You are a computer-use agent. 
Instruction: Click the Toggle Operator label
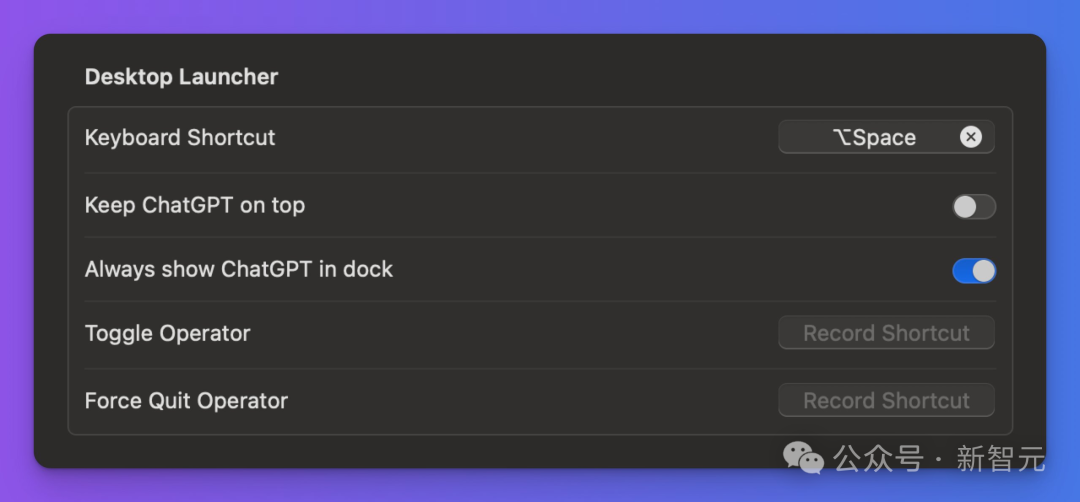tap(168, 333)
